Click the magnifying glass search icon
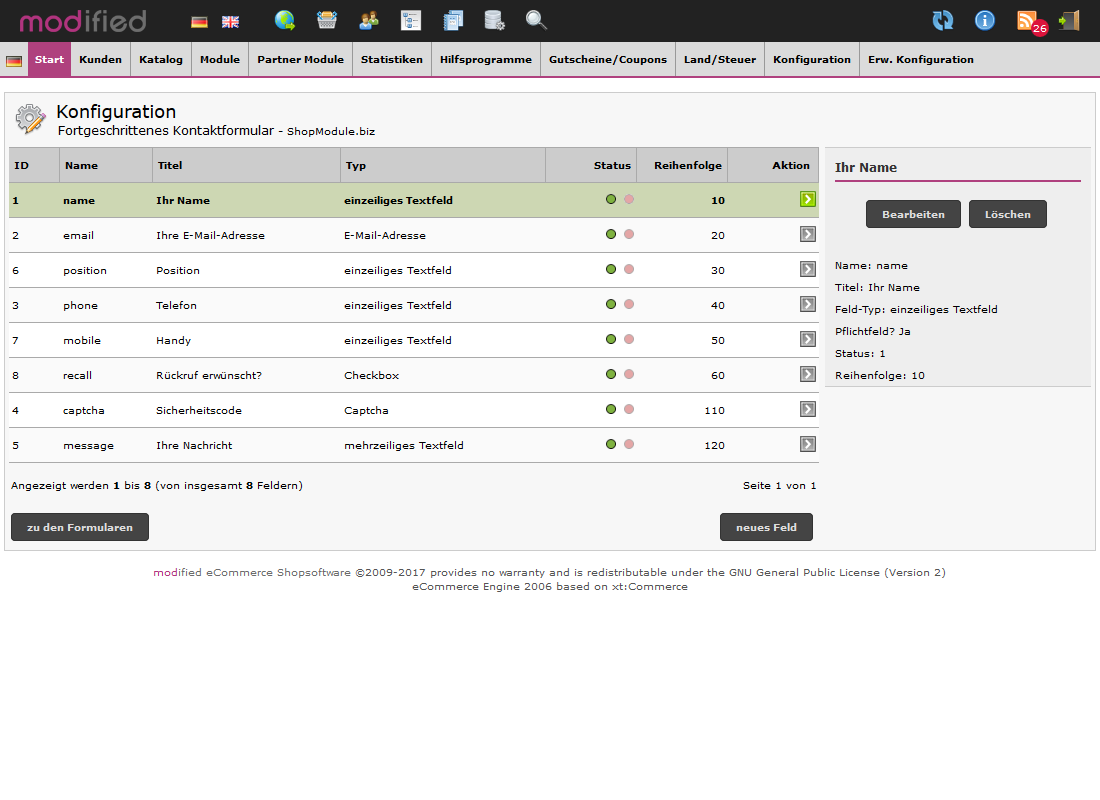The image size is (1100, 800). 536,20
